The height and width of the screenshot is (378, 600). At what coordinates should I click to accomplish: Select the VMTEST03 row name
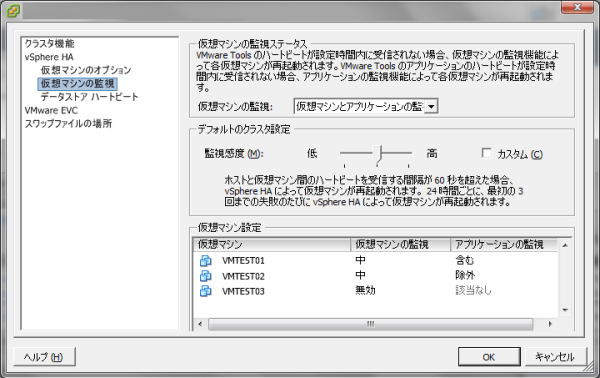pos(243,292)
